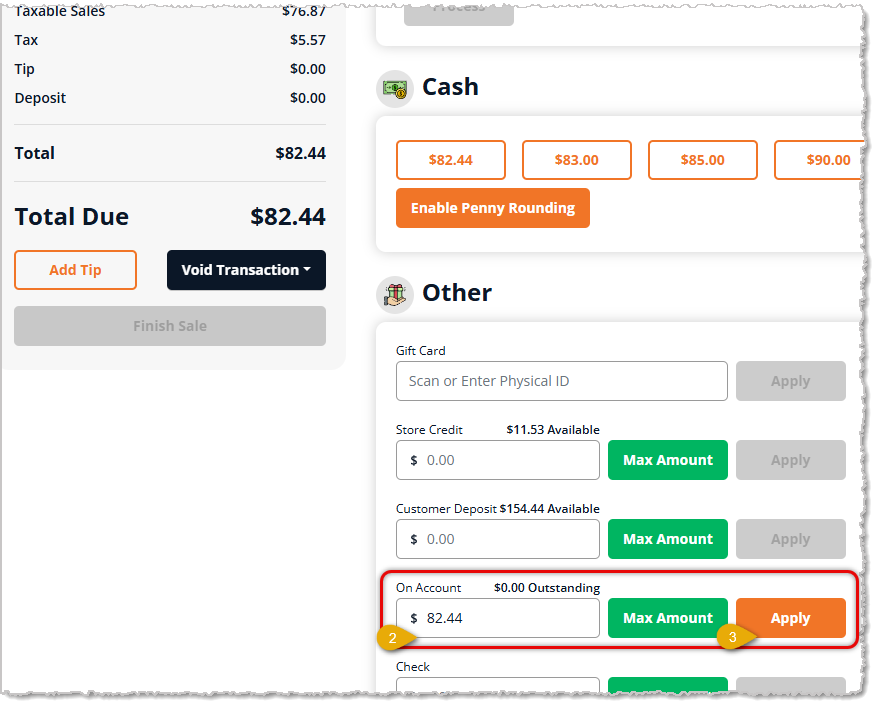
Task: Click the Total row $82.44 amount
Action: [x=301, y=153]
